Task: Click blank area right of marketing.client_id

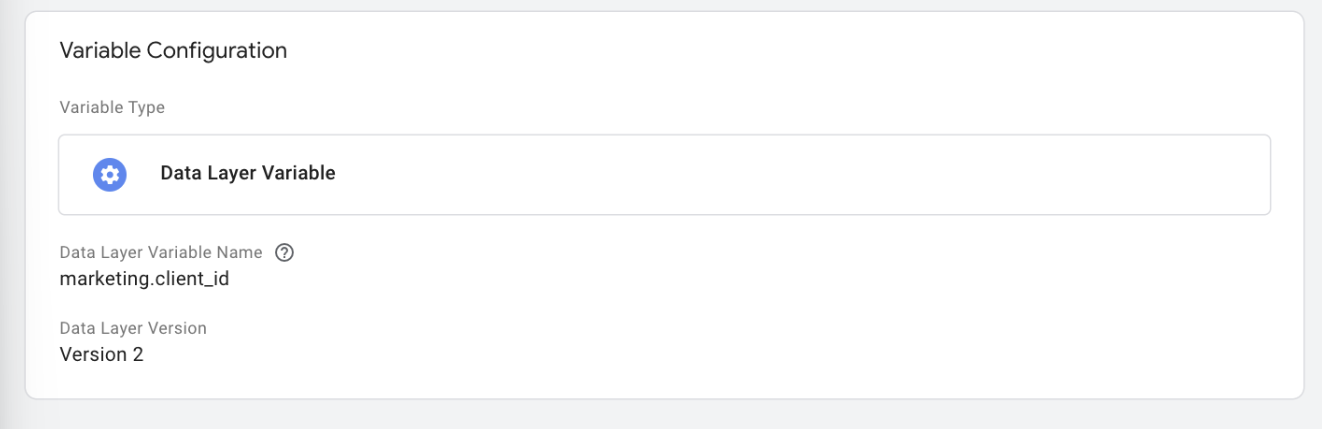Action: (x=700, y=279)
